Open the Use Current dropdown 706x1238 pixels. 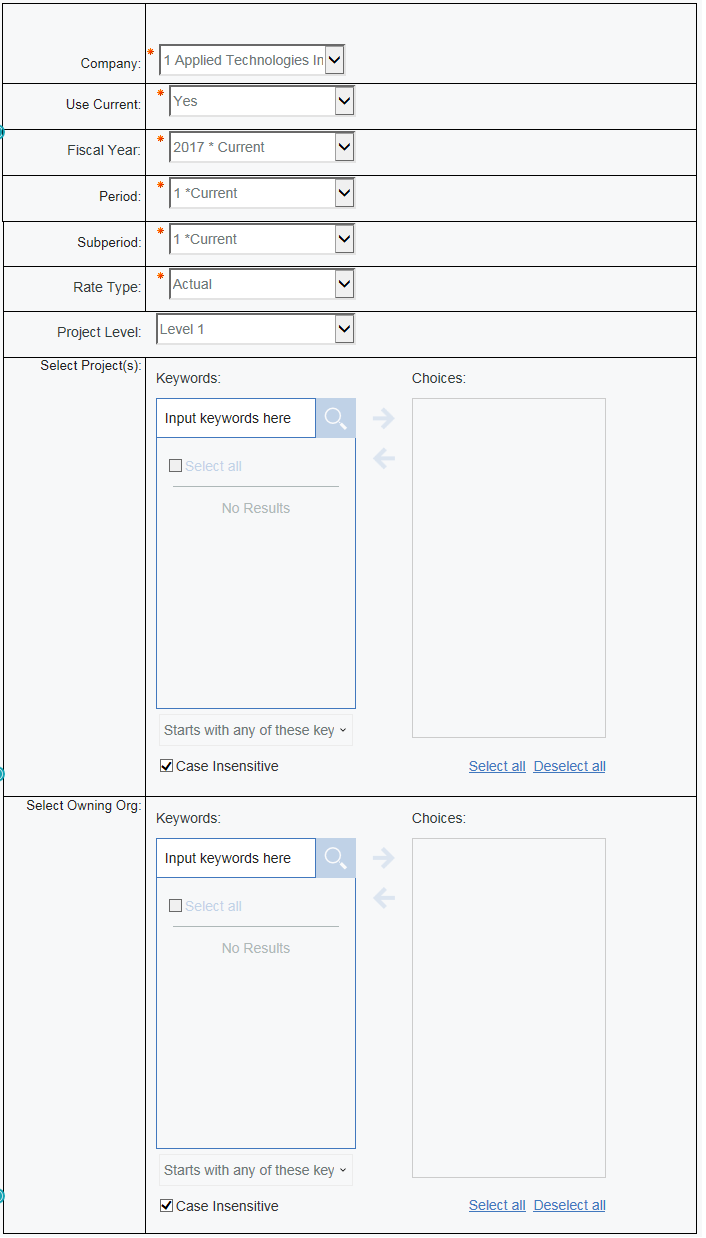[344, 101]
